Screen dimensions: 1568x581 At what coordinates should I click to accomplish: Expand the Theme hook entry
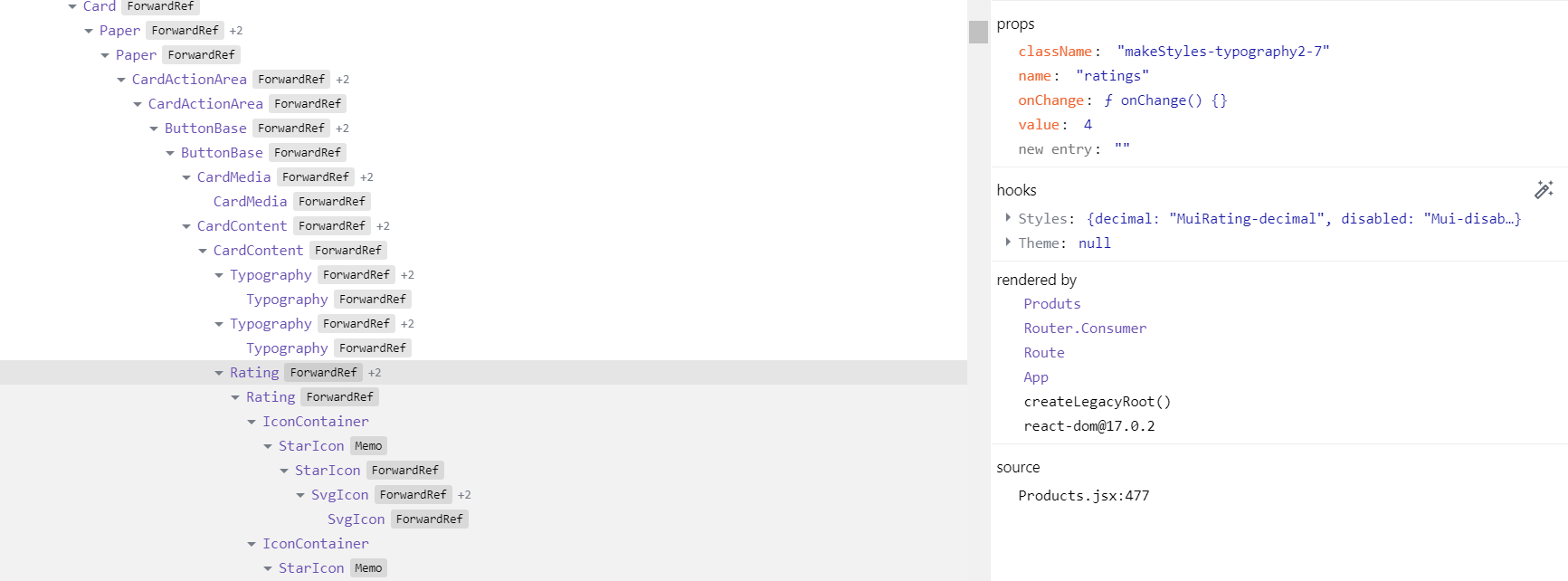[x=1008, y=243]
